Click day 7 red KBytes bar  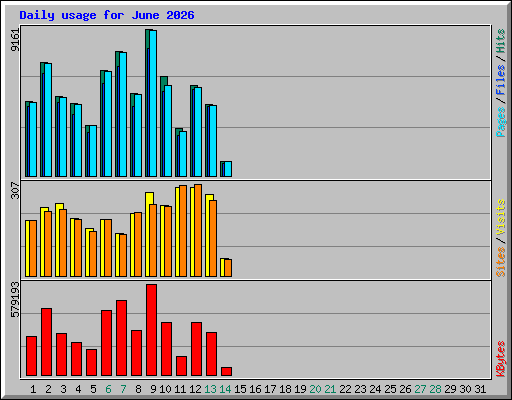121,338
